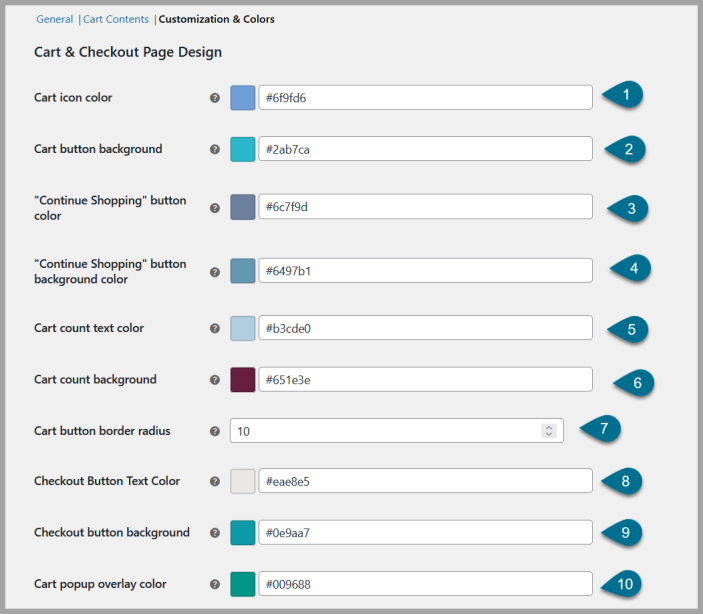Click help icon for Cart button border radius
Screen dimensions: 703x614
tap(214, 431)
